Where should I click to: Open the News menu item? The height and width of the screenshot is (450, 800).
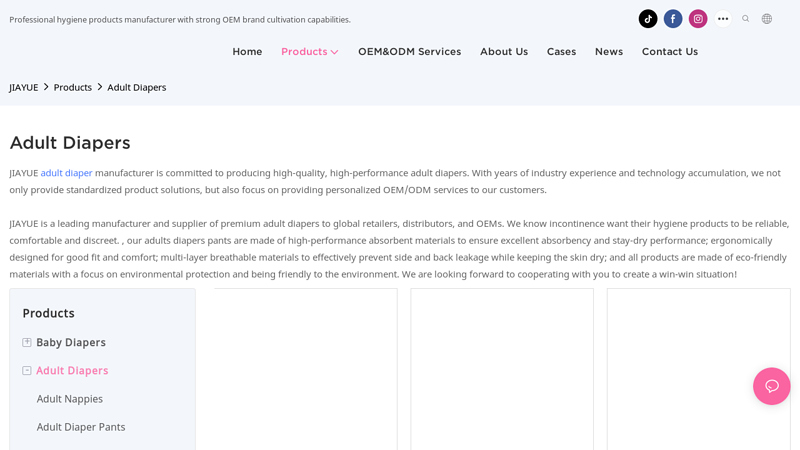click(609, 52)
